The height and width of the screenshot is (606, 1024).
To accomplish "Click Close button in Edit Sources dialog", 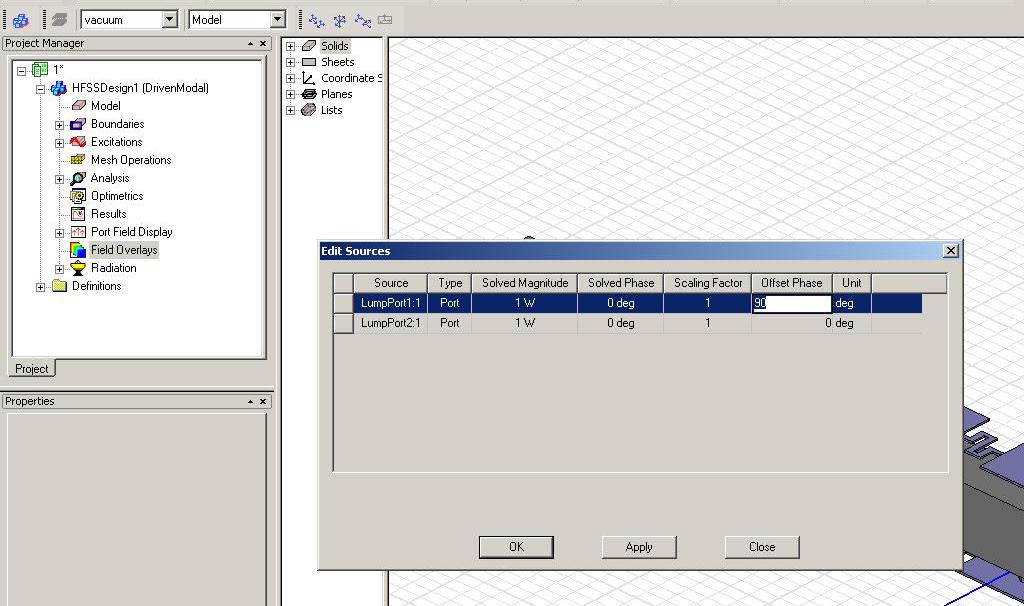I will [761, 547].
